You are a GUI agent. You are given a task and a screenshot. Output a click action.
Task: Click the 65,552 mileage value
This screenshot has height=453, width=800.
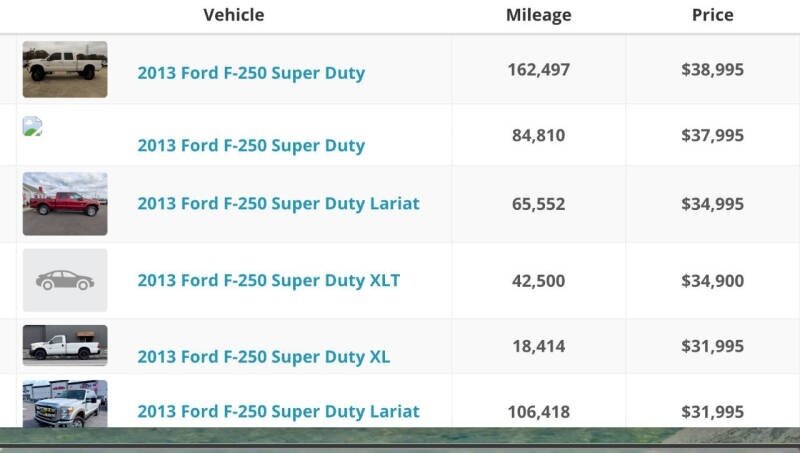539,204
